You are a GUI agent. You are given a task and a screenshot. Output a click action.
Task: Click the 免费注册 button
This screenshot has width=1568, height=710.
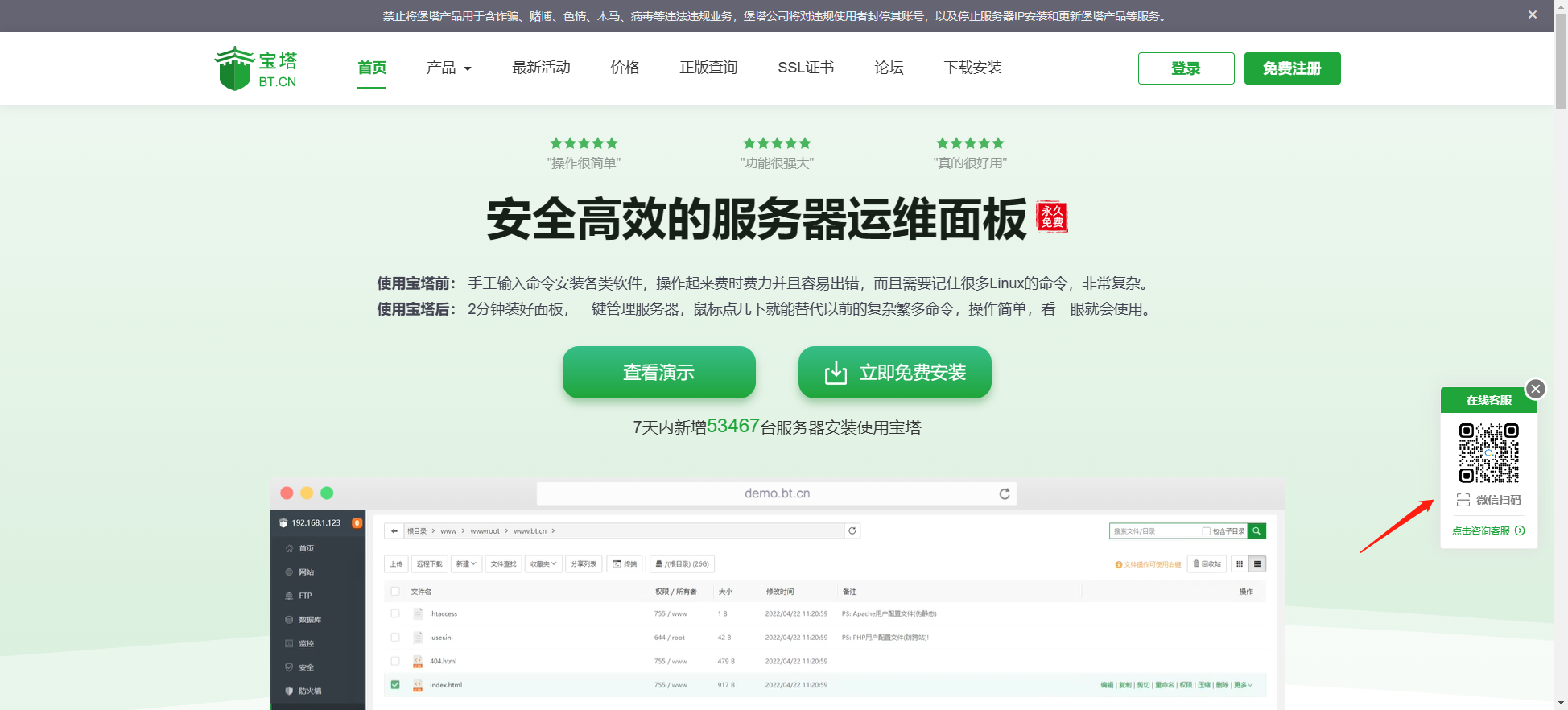(1292, 68)
